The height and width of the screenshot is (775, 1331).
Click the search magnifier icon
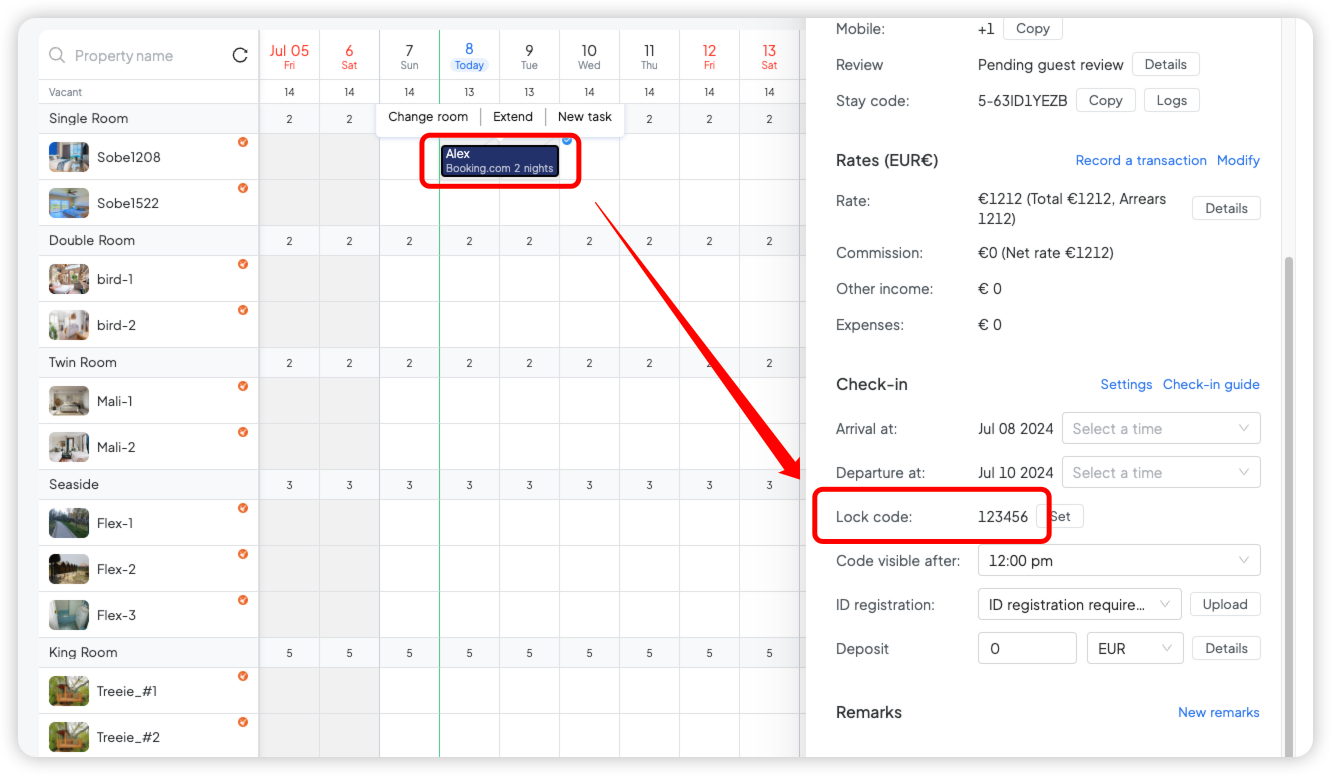(57, 55)
